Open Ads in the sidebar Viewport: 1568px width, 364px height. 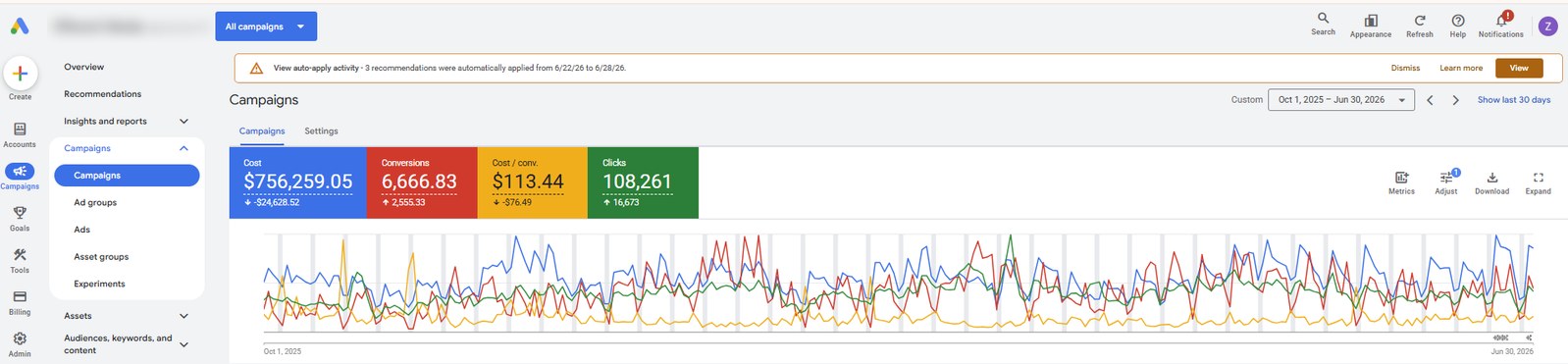pyautogui.click(x=81, y=230)
